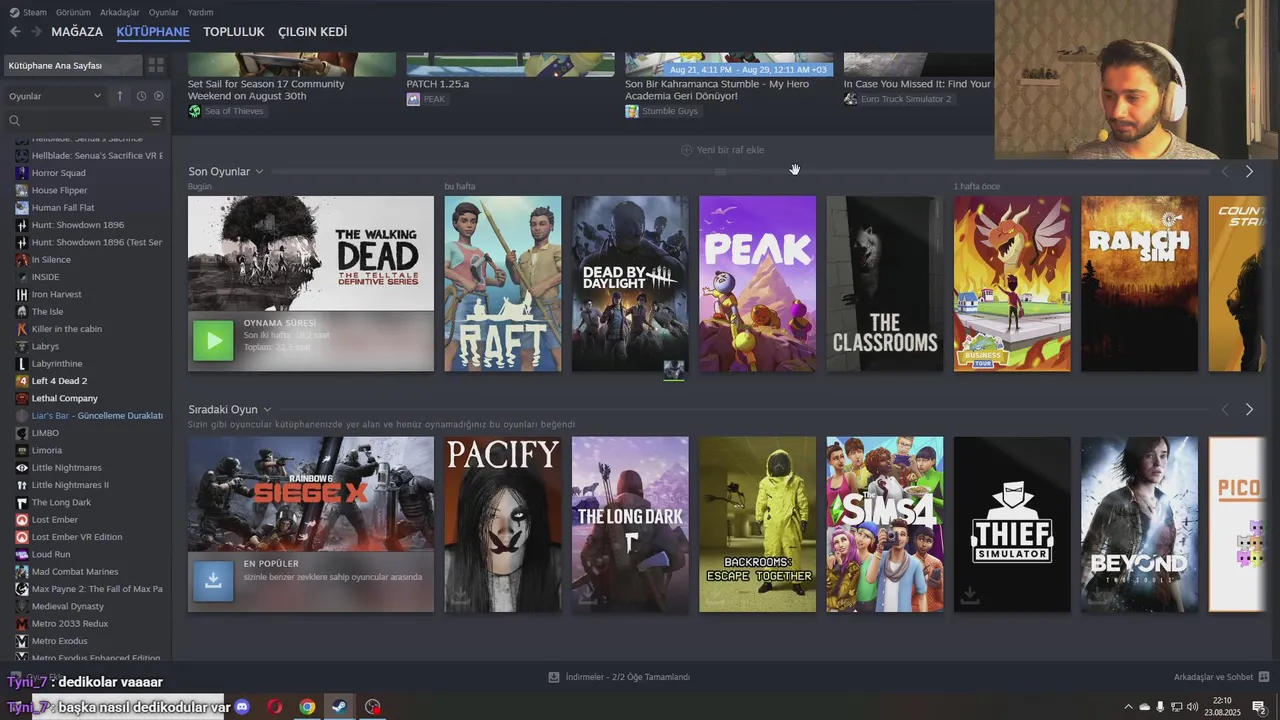Open Sea of Thieves news link

(226, 111)
